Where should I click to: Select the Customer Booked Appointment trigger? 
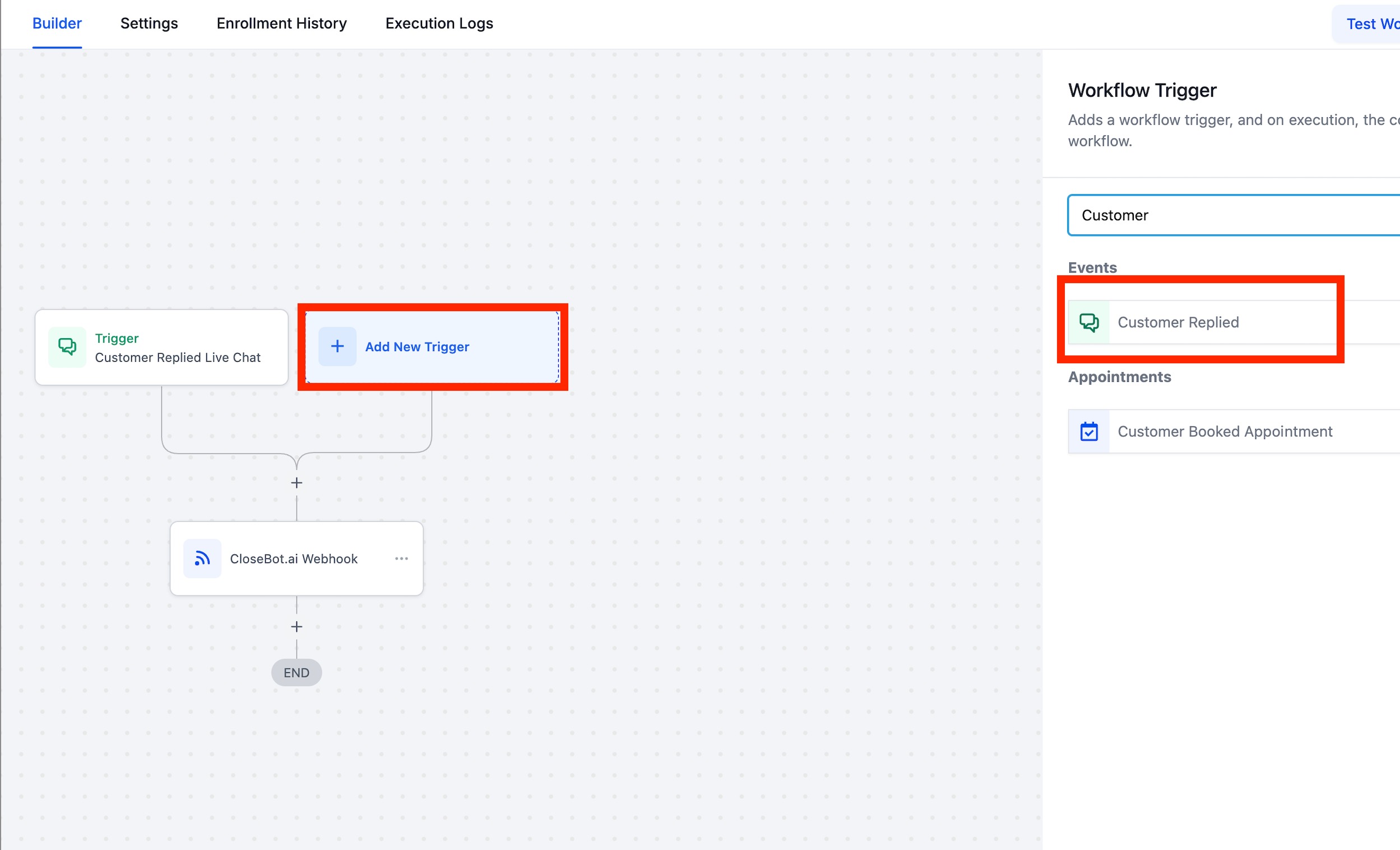click(1225, 432)
